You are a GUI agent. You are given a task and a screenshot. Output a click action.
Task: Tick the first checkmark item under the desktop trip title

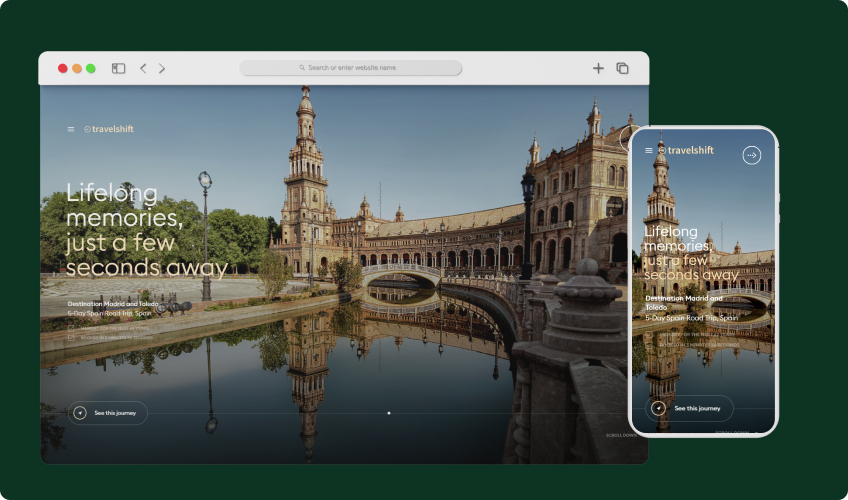pyautogui.click(x=71, y=327)
